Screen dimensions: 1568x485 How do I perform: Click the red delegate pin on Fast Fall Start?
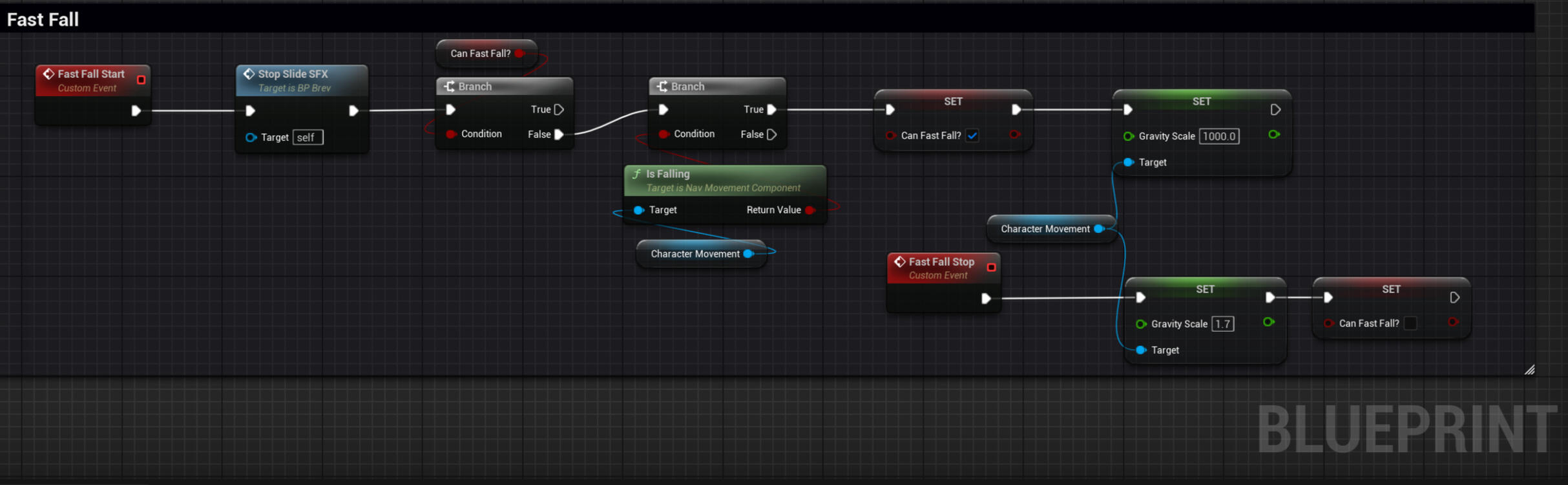point(141,80)
